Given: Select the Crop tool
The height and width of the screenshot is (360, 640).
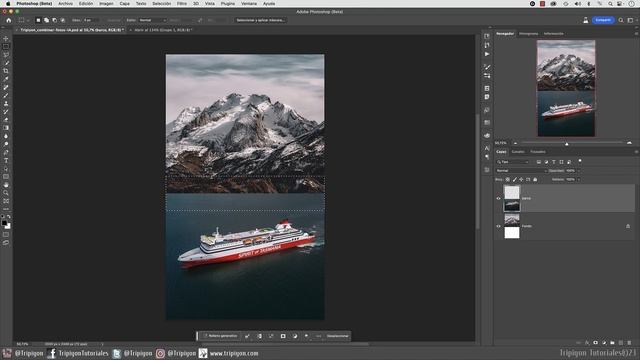Looking at the screenshot, I should coord(6,71).
